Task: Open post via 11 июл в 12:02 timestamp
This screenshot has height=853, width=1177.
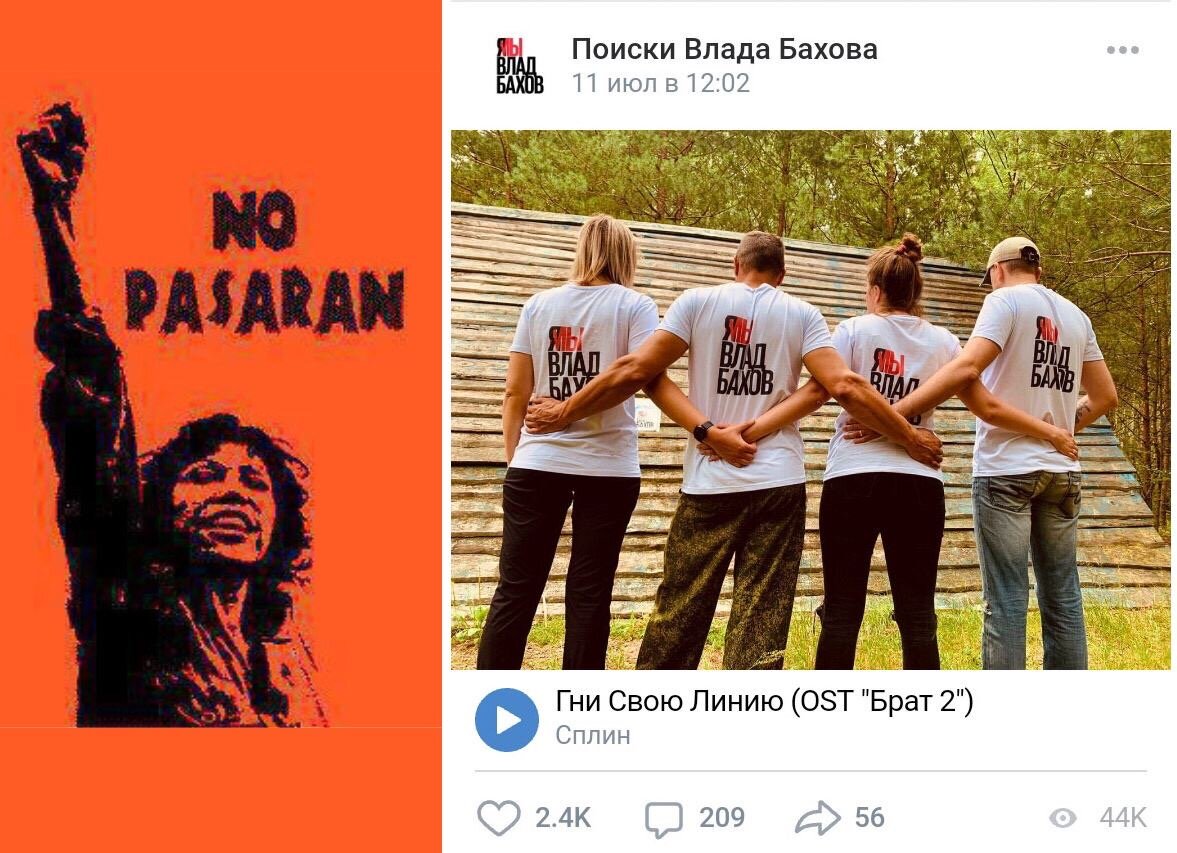Action: [661, 83]
